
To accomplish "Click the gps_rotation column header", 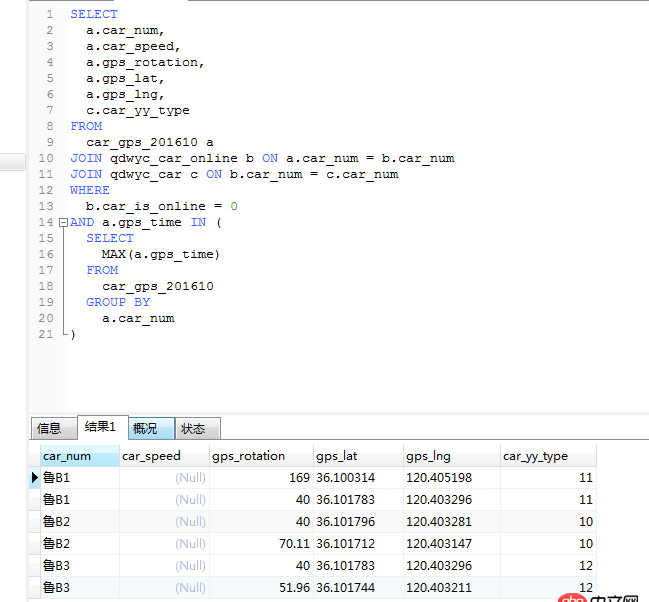I will click(x=261, y=456).
